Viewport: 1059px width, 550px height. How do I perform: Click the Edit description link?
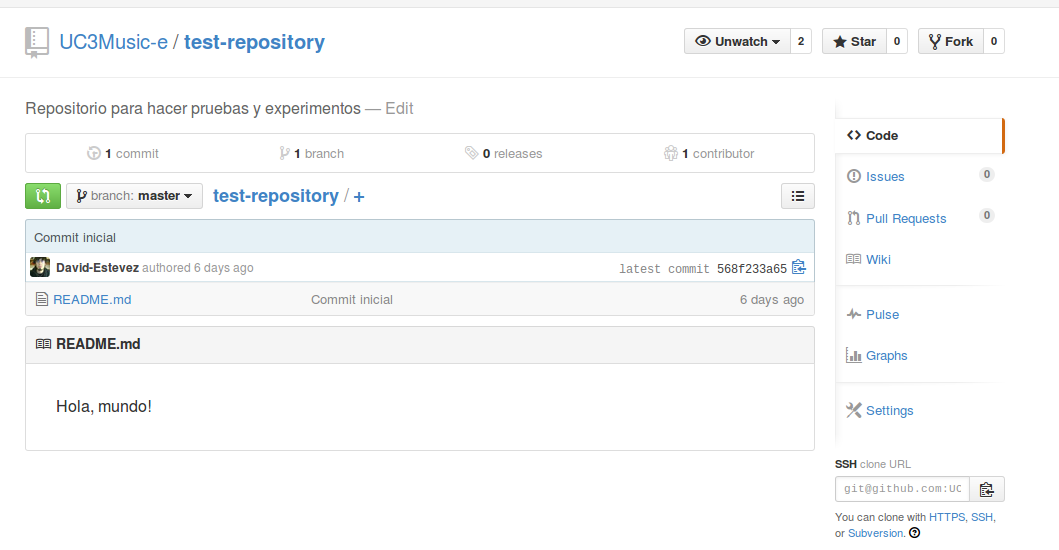[399, 108]
